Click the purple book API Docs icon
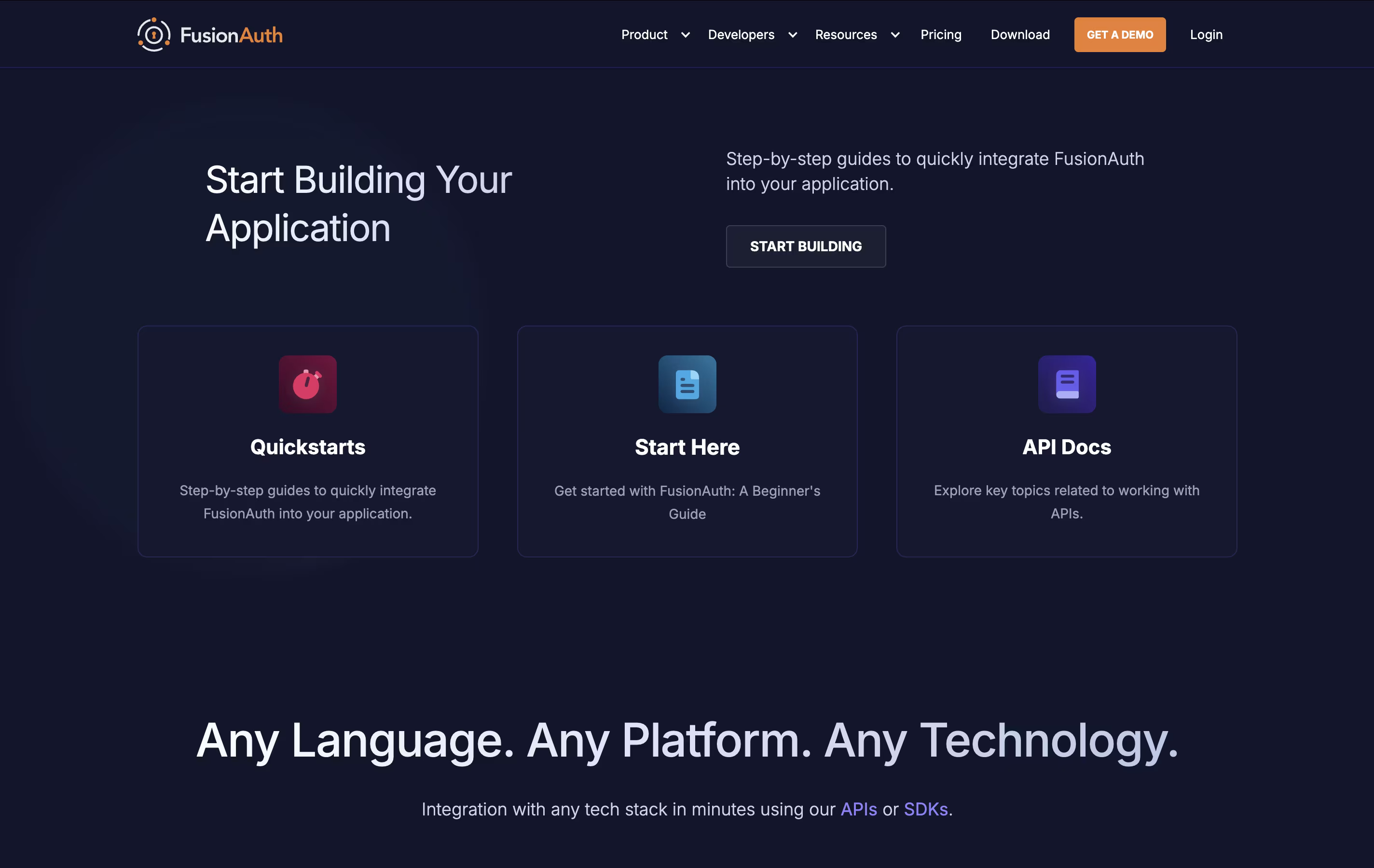Image resolution: width=1374 pixels, height=868 pixels. 1067,384
